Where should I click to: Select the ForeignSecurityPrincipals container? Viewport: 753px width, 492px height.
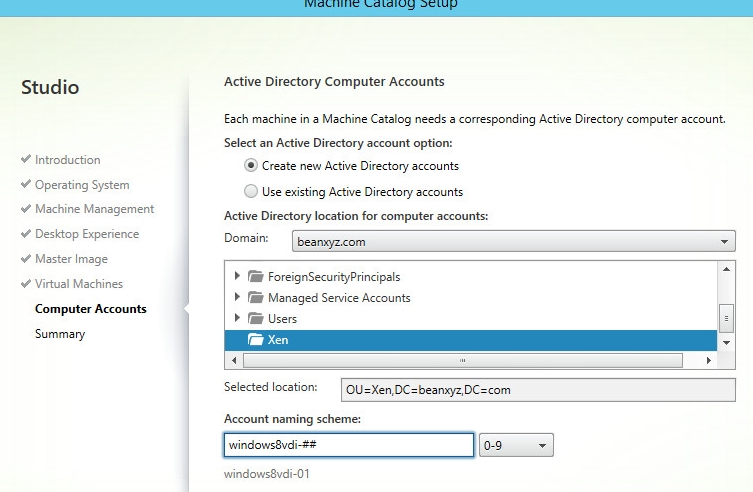pos(334,277)
